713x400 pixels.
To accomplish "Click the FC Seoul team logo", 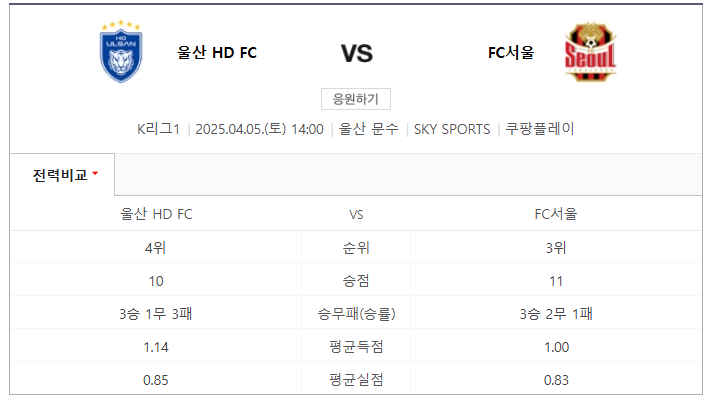I will (590, 52).
